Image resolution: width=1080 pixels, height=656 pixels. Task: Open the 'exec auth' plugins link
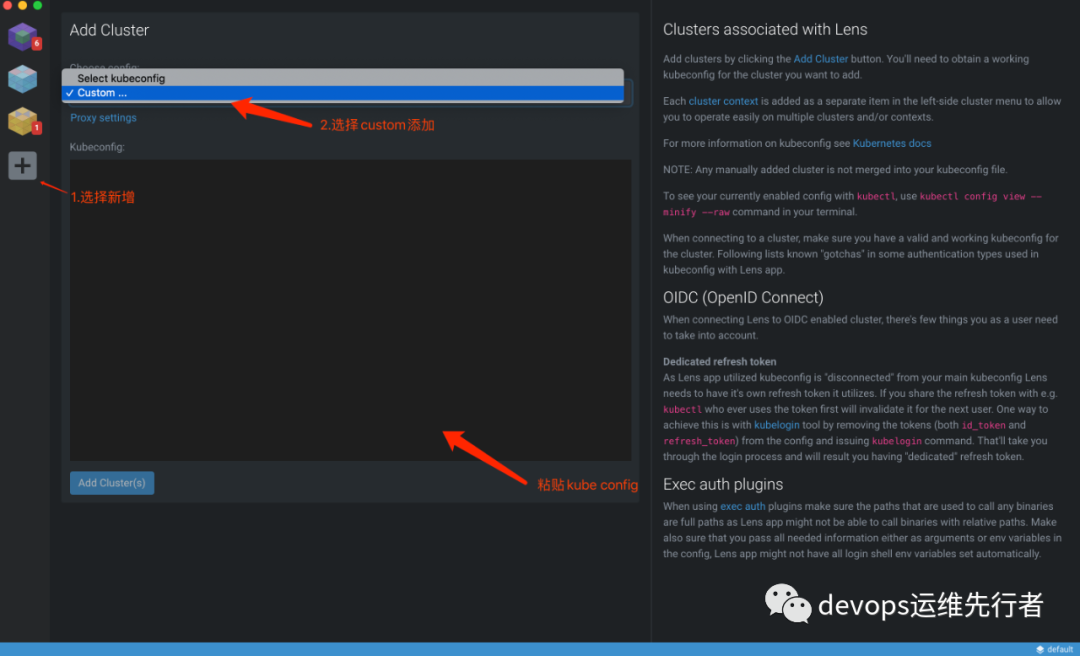pos(742,506)
